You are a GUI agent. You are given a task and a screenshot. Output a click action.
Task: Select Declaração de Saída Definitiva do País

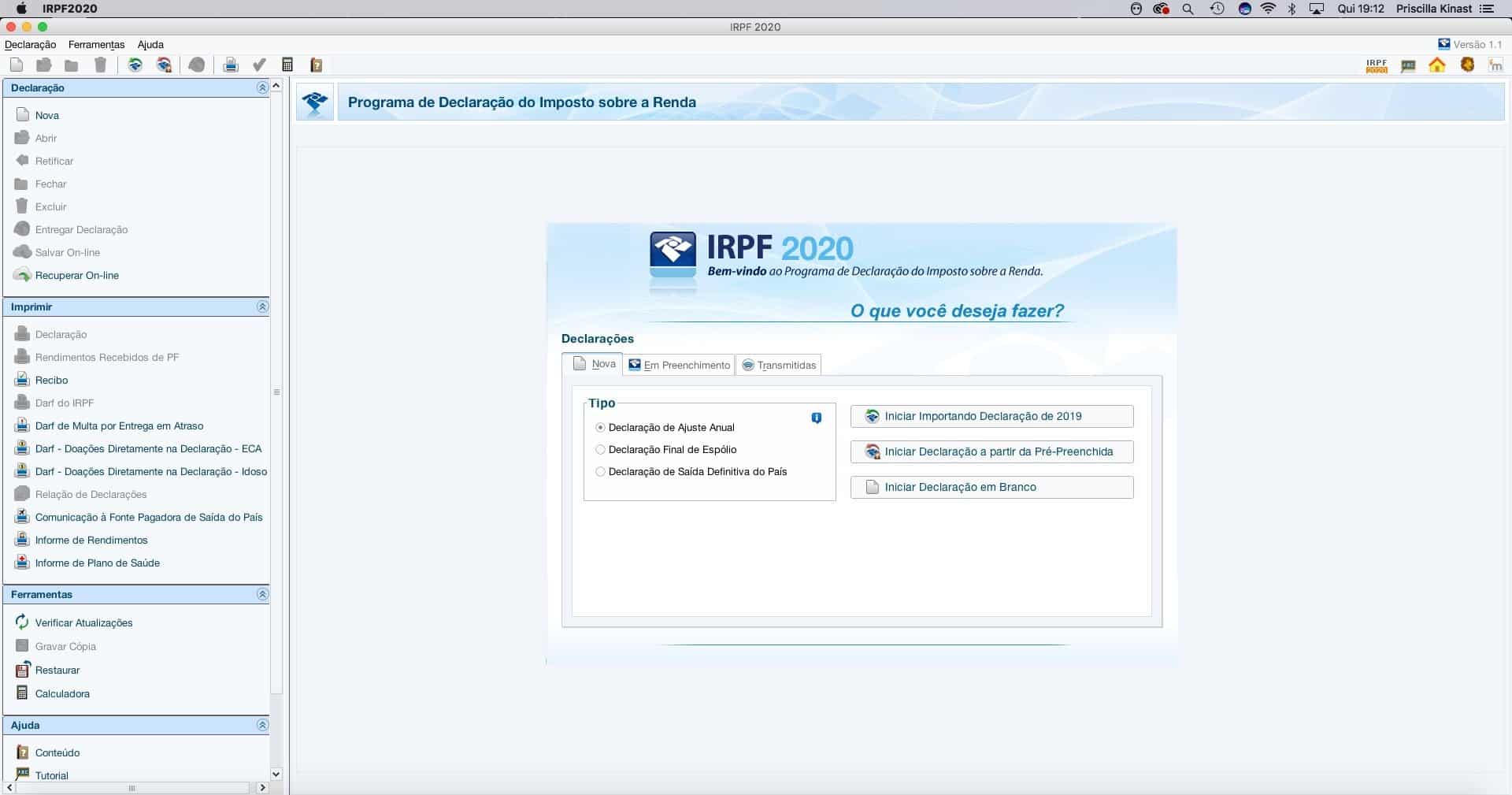pyautogui.click(x=601, y=471)
